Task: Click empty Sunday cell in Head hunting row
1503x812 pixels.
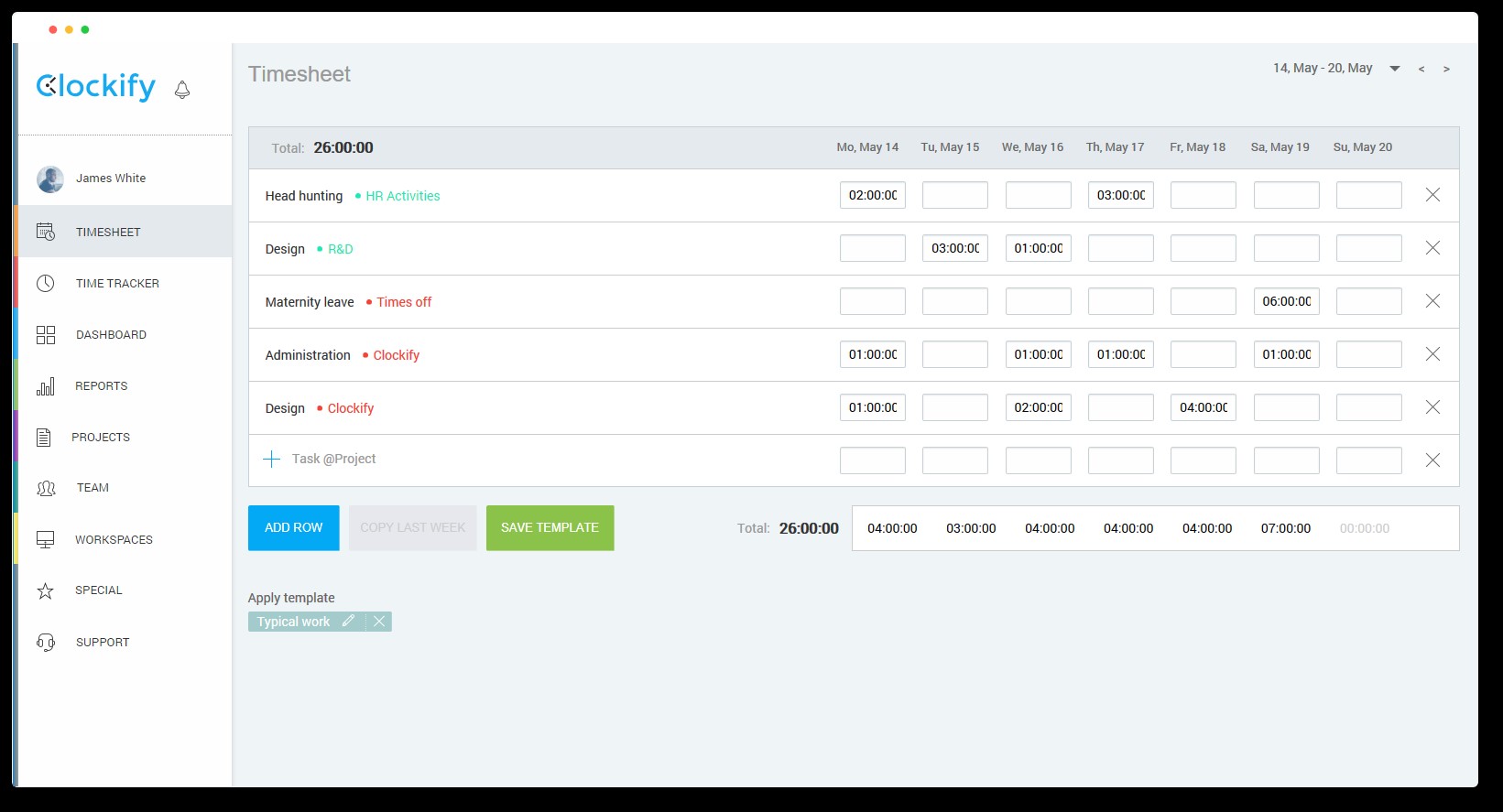Action: click(1369, 195)
